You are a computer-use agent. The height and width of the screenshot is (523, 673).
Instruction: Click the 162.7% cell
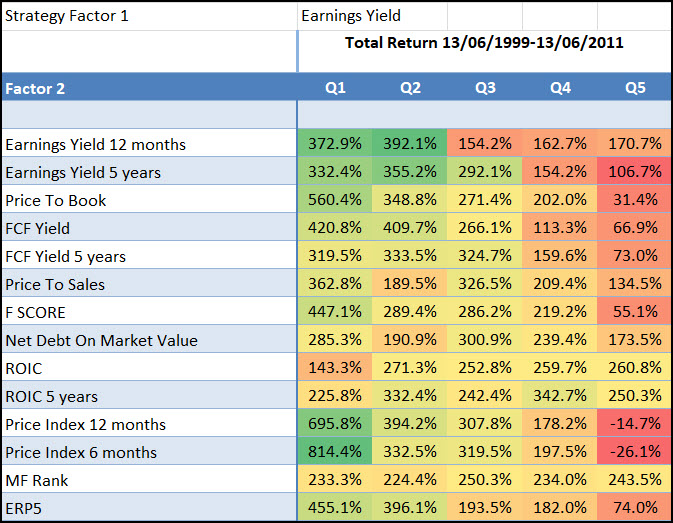point(560,143)
